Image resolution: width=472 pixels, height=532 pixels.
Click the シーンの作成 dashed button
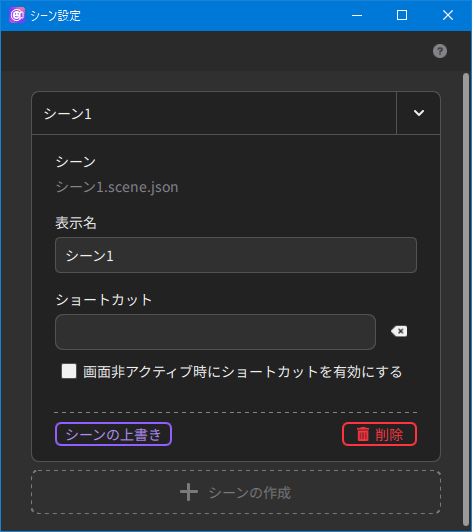[x=236, y=492]
